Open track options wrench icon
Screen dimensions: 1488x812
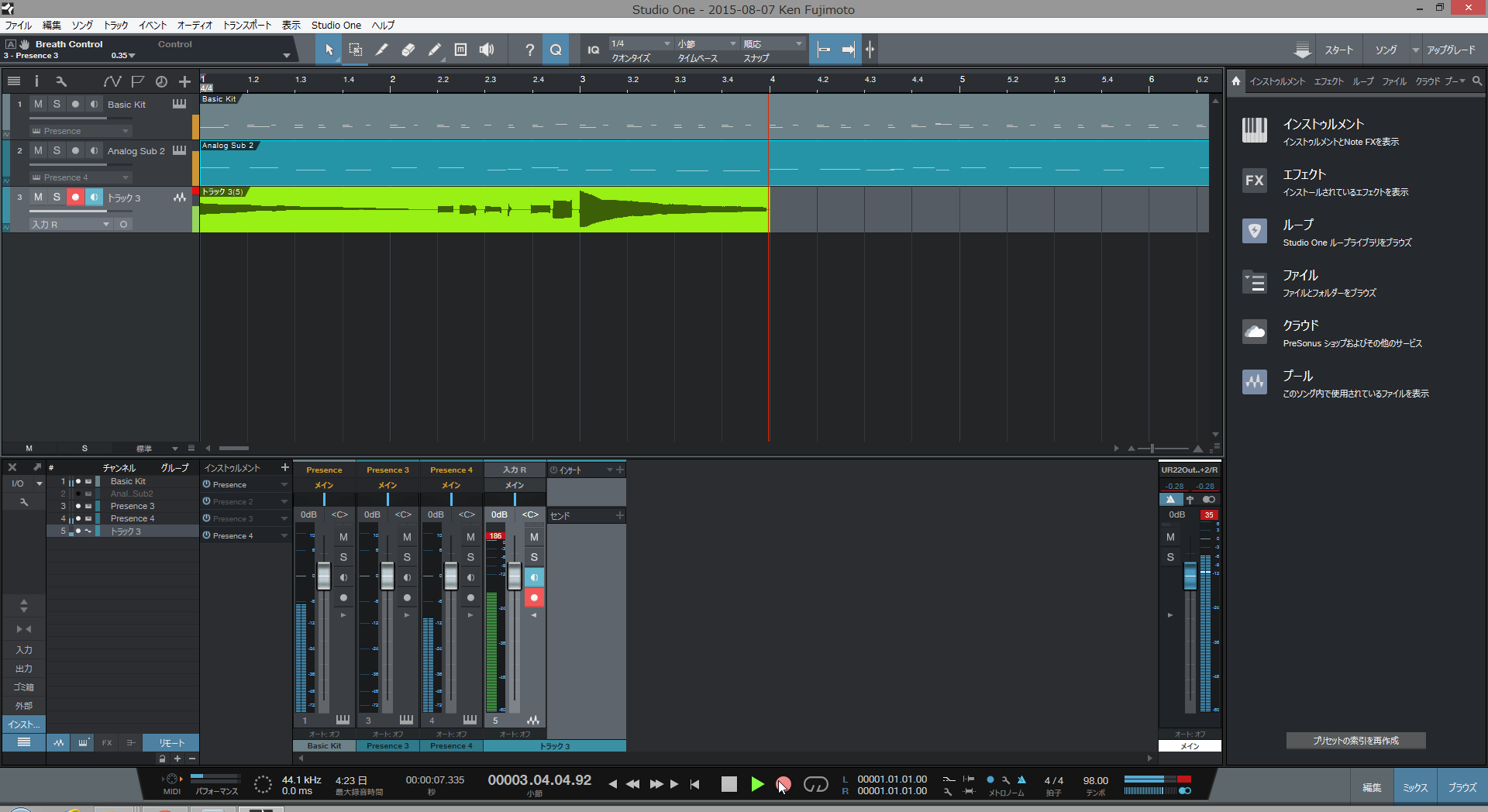coord(61,81)
